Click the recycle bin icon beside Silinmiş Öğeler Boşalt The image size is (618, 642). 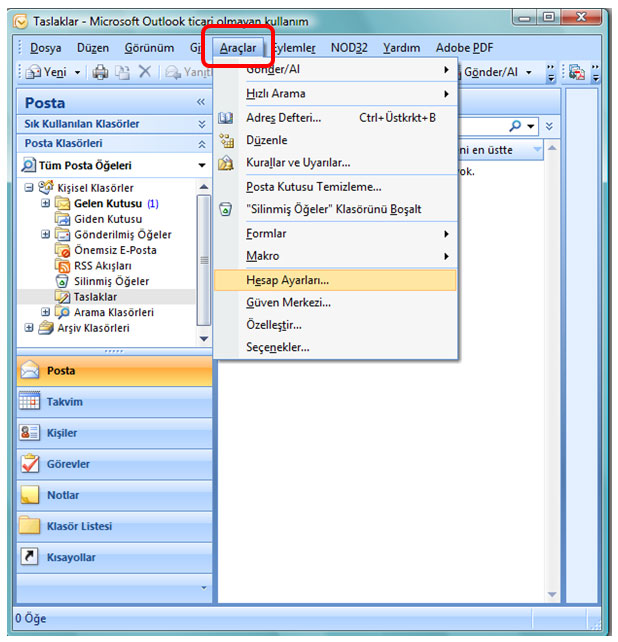coord(225,209)
